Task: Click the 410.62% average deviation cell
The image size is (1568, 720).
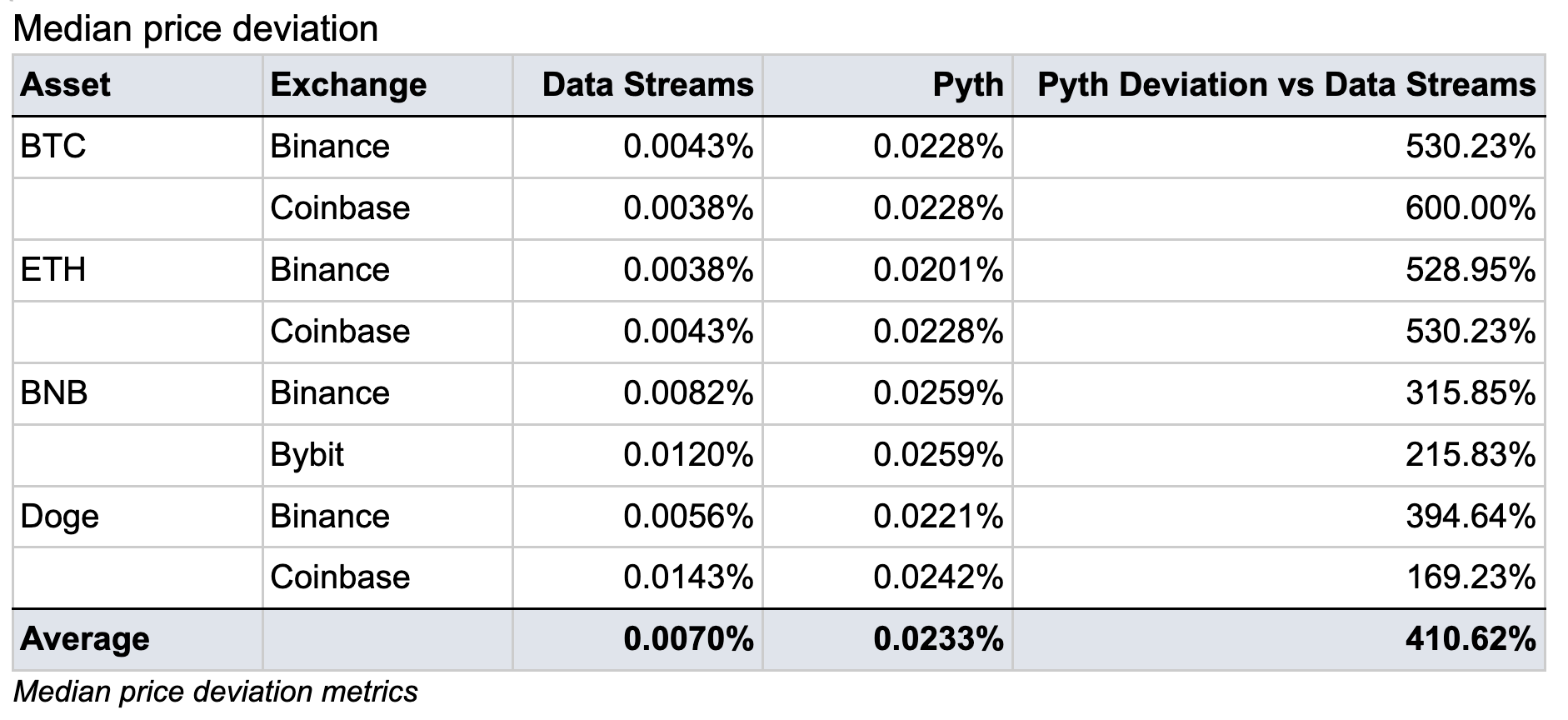Action: pos(1470,639)
